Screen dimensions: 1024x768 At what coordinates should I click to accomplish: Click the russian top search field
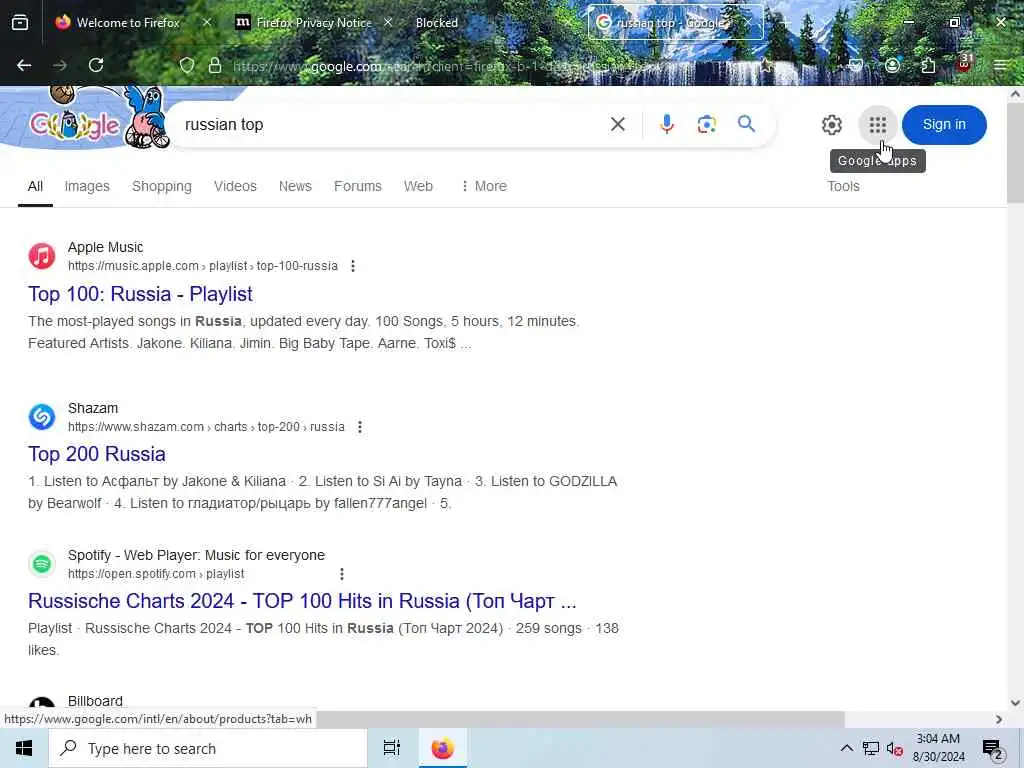tap(392, 124)
